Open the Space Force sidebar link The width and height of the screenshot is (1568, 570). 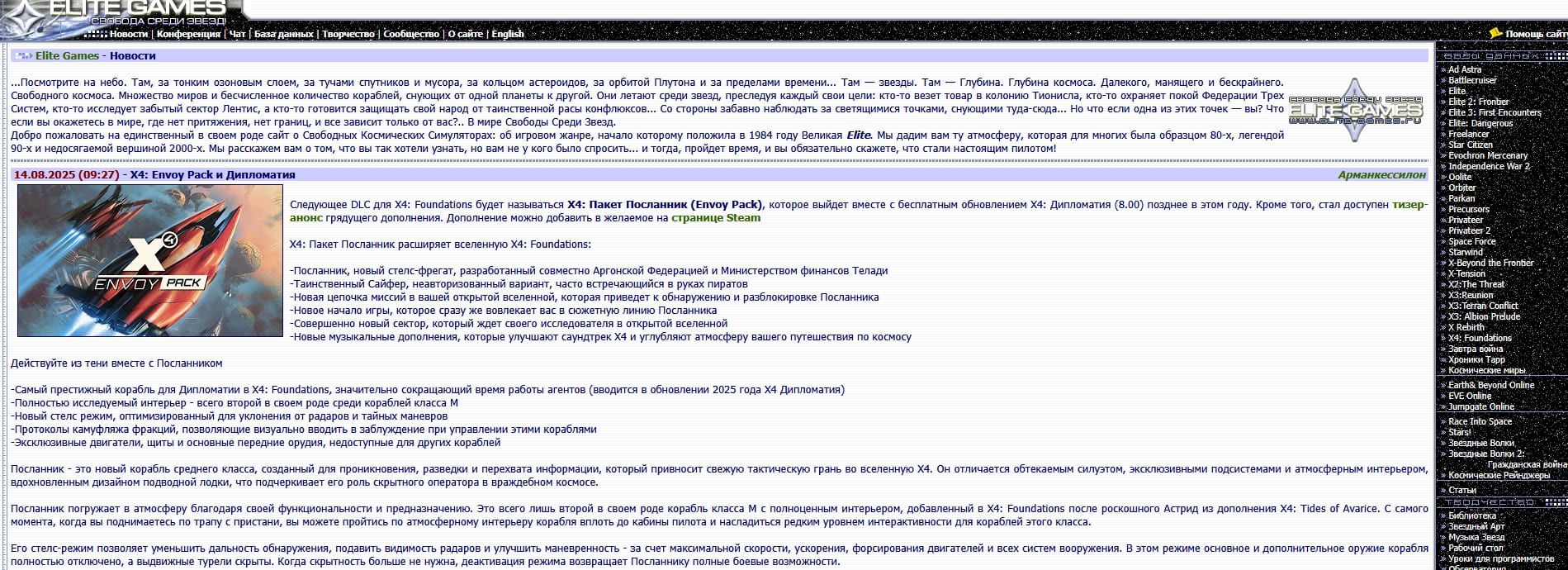click(1471, 241)
